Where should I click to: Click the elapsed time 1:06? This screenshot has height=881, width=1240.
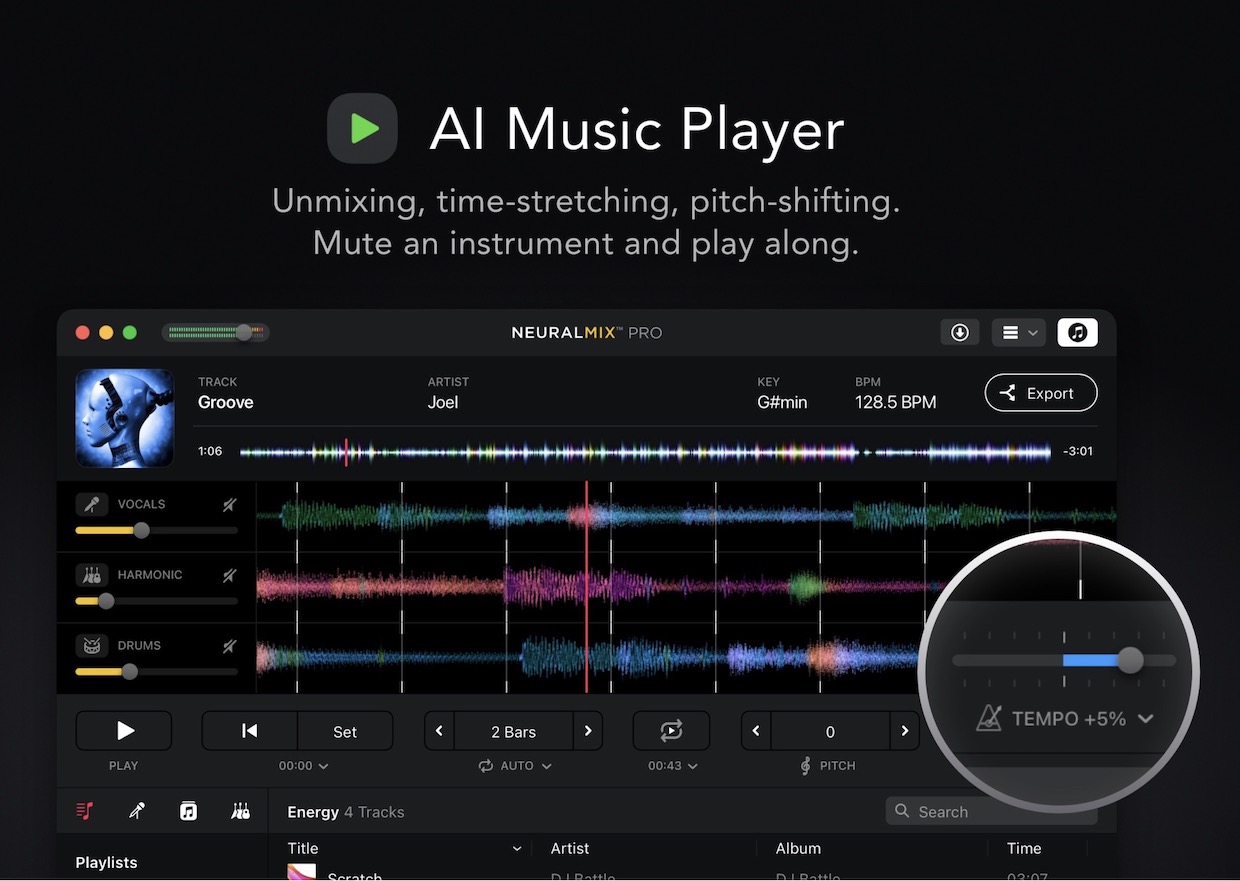coord(210,451)
